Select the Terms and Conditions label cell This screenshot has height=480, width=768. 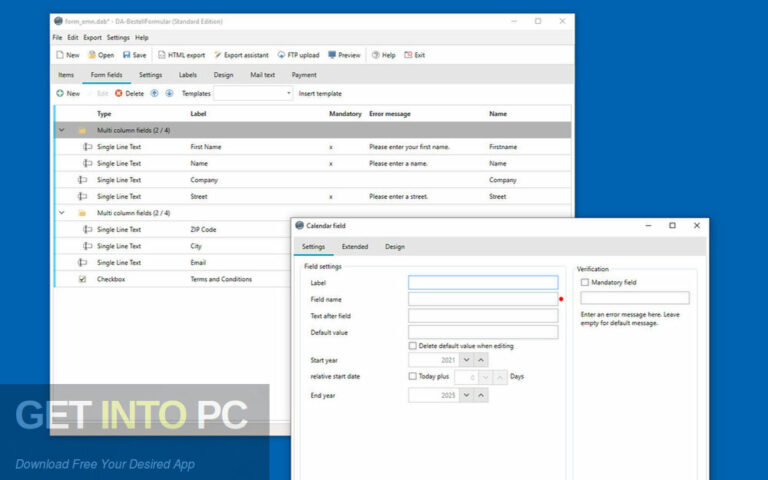221,279
